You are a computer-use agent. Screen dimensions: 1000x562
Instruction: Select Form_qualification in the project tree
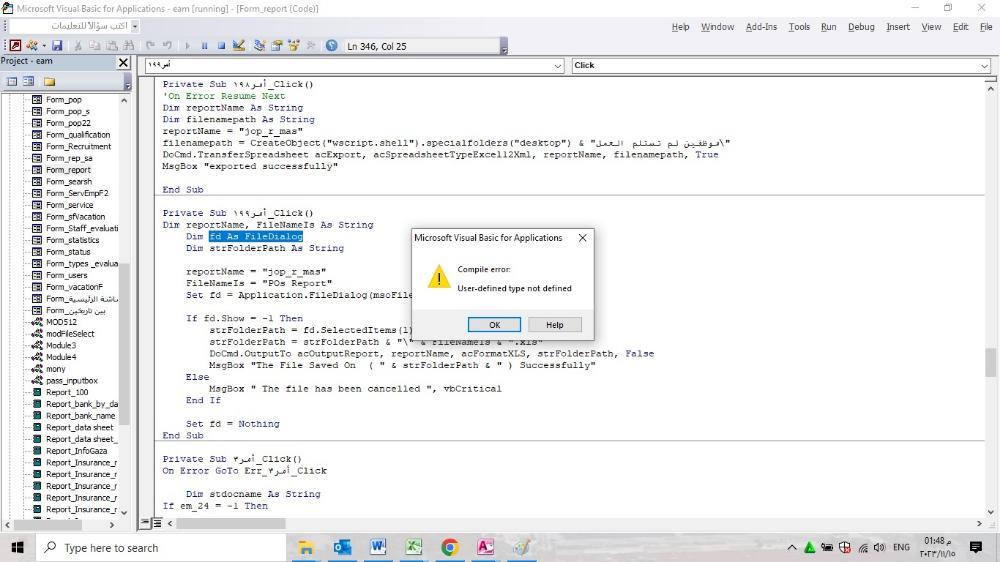tap(78, 135)
